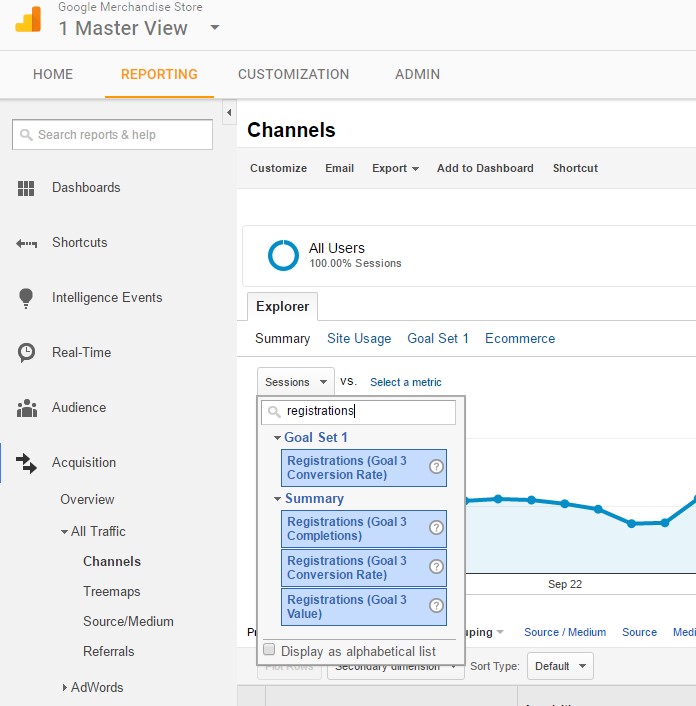Choose Conversion Rate under Goal Set 1 group
Image resolution: width=696 pixels, height=706 pixels.
[x=364, y=468]
